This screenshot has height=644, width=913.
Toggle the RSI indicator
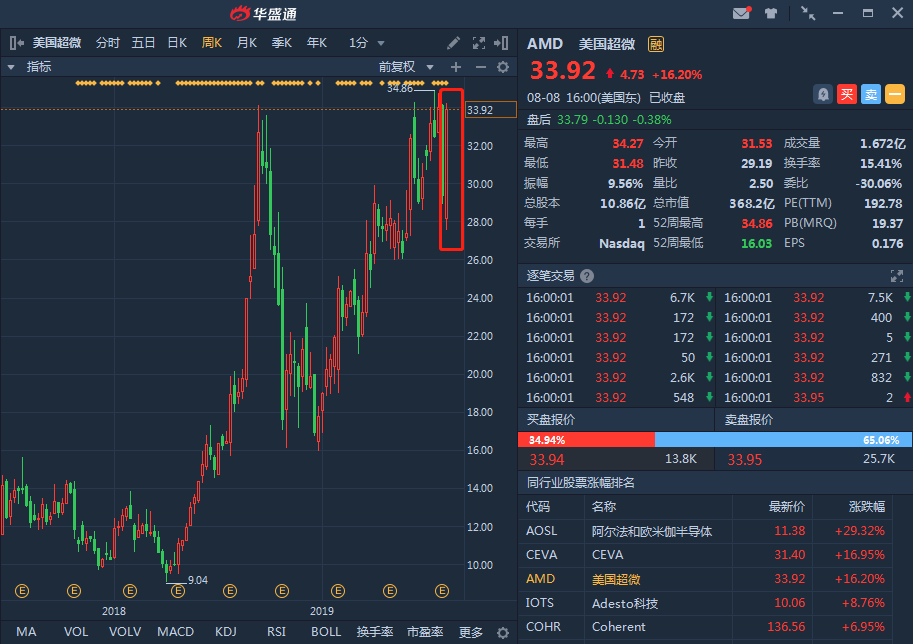click(x=276, y=632)
